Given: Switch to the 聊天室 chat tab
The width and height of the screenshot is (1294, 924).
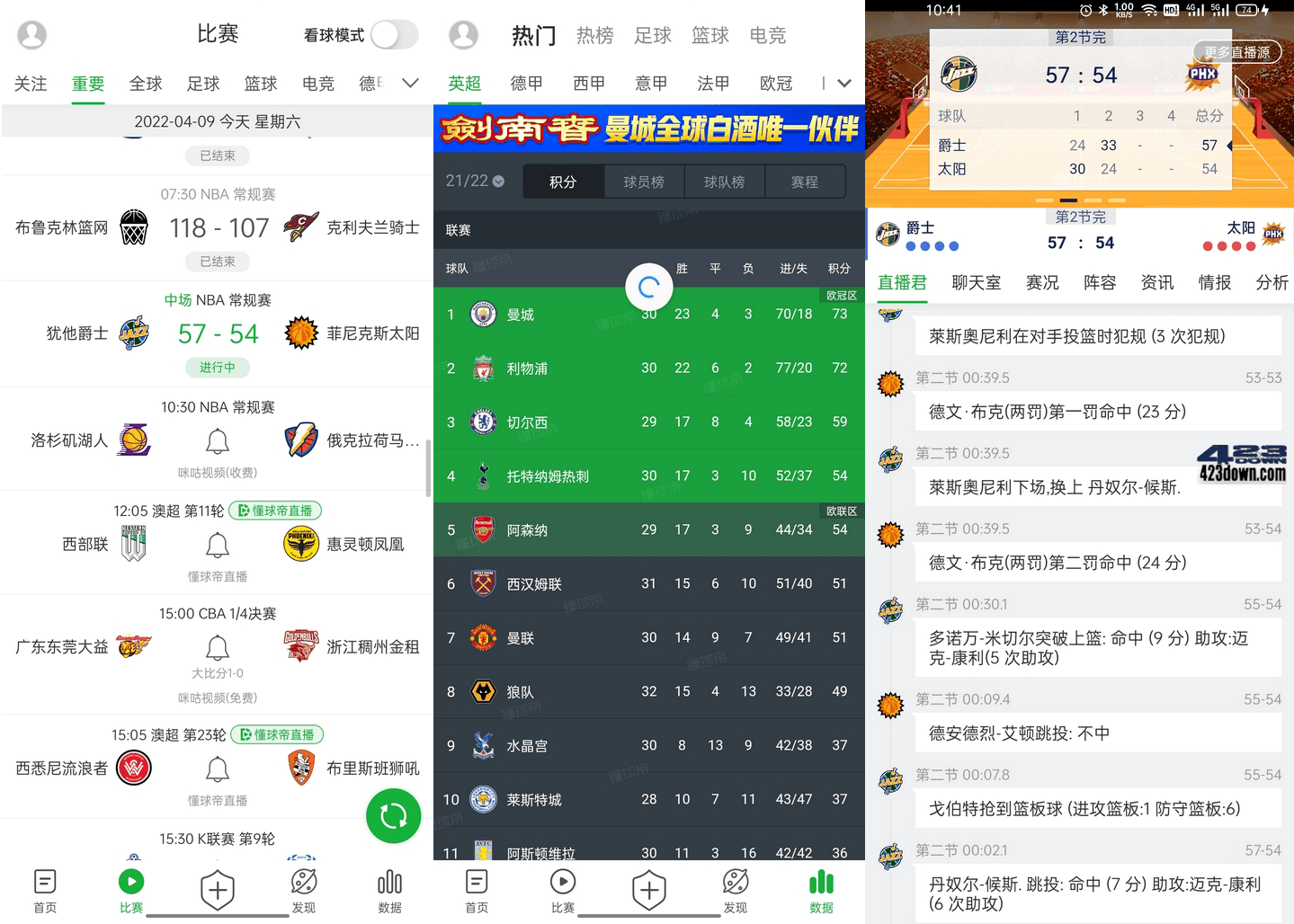Looking at the screenshot, I should tap(977, 282).
